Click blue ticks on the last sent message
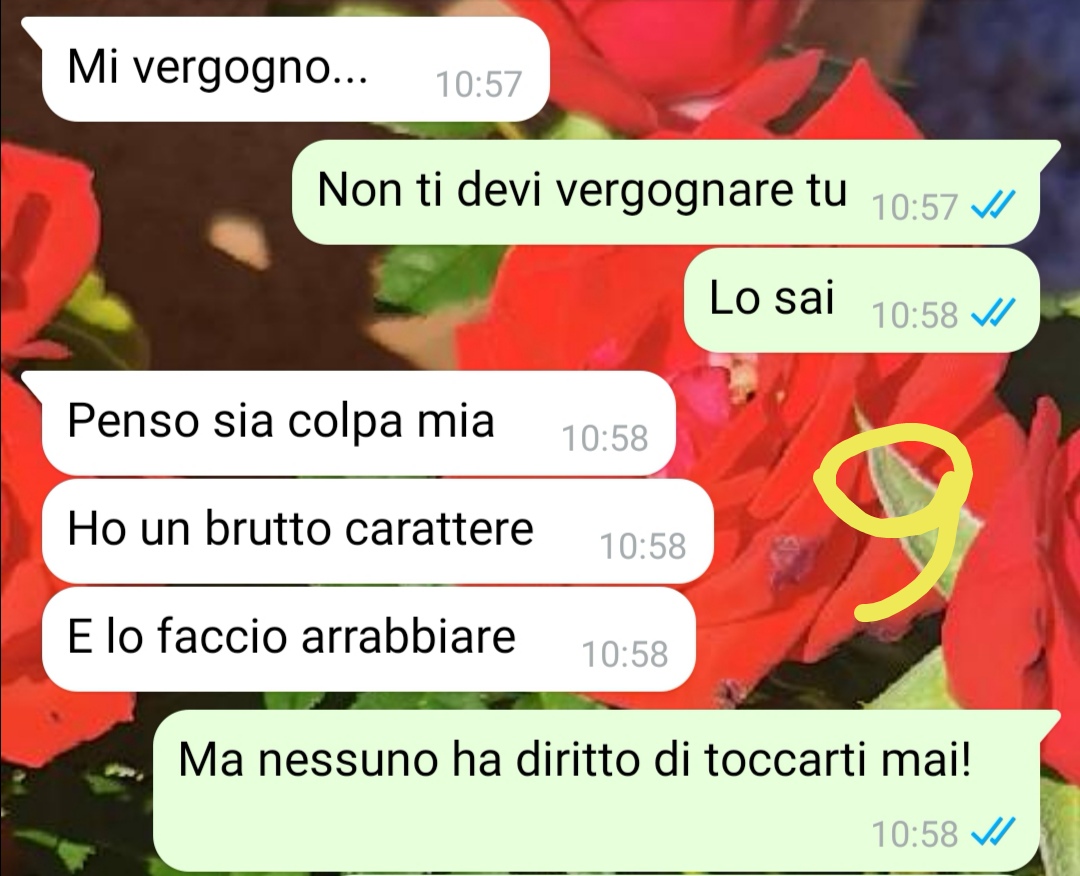Image resolution: width=1080 pixels, height=876 pixels. [993, 833]
